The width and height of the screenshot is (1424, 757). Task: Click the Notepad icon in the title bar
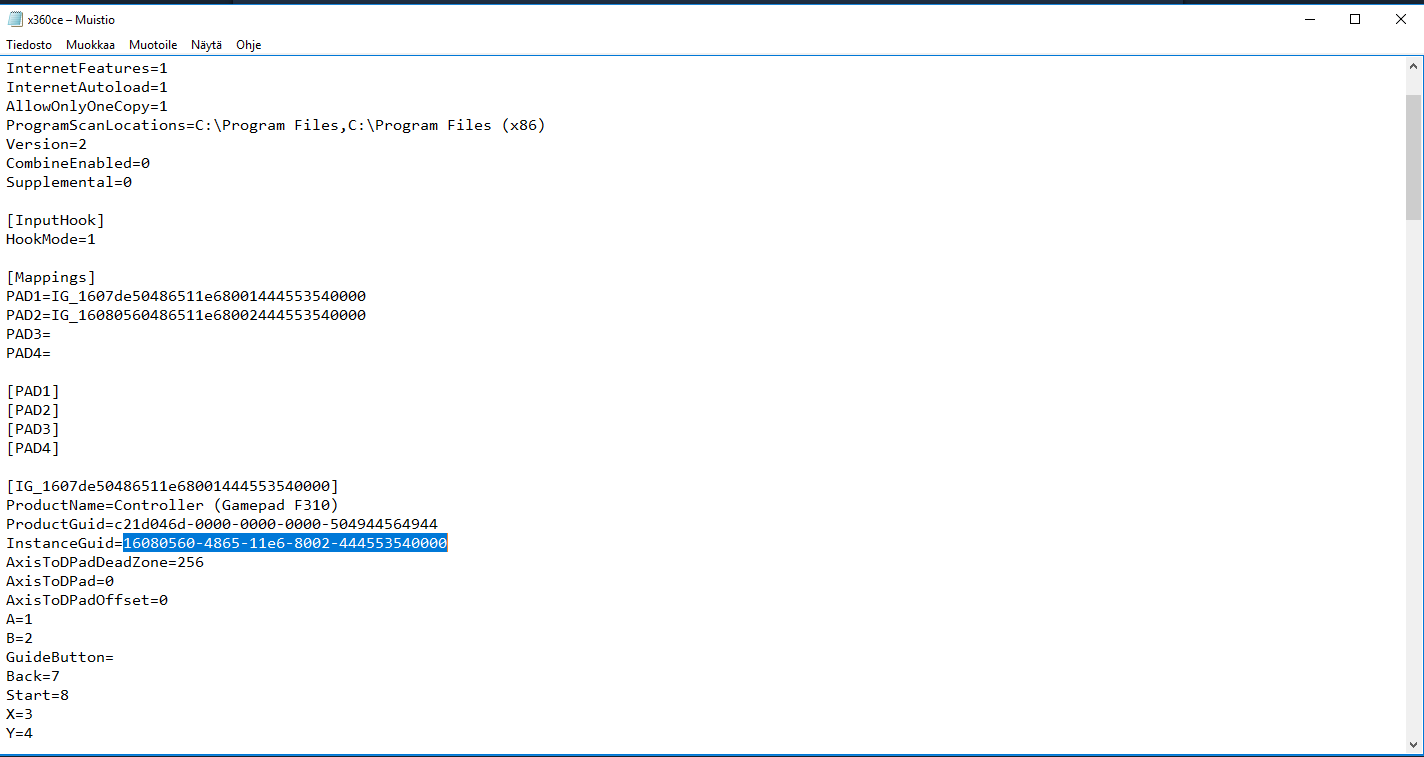(15, 20)
